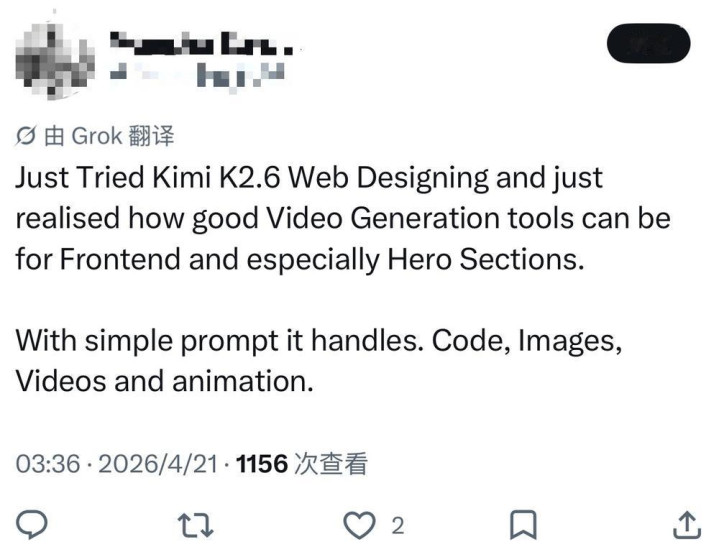Click the 03:36 timestamp
This screenshot has height=552, width=719.
click(48, 464)
